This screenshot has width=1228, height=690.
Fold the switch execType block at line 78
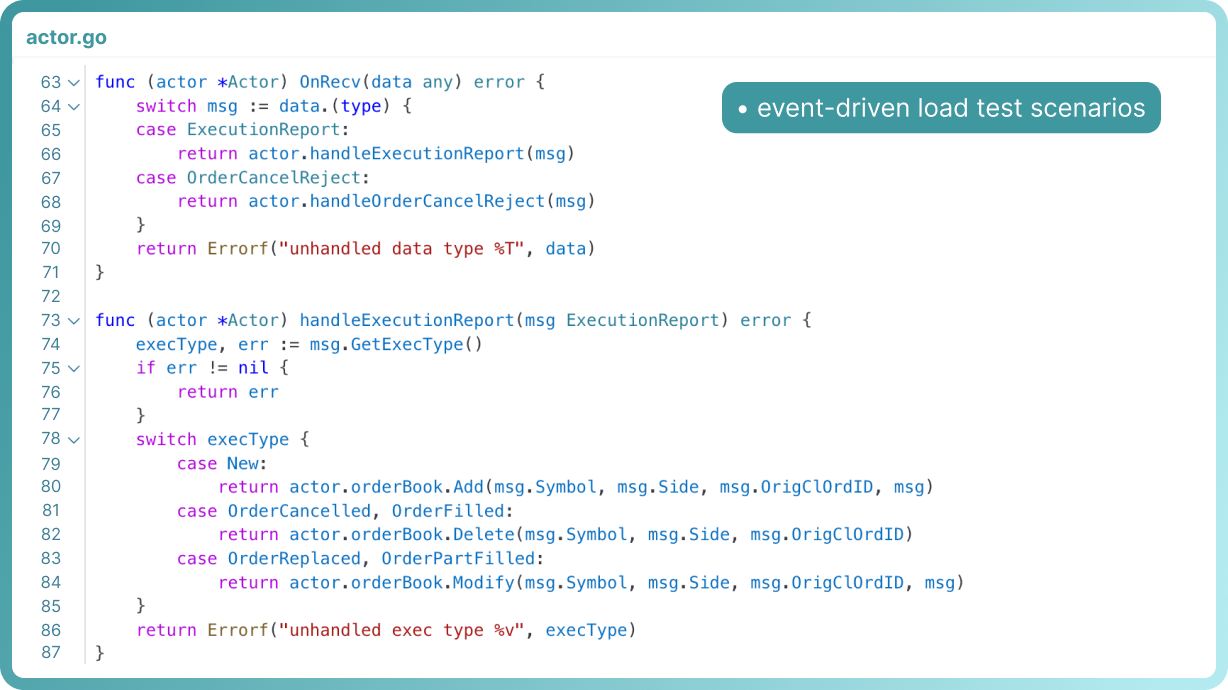pos(74,440)
